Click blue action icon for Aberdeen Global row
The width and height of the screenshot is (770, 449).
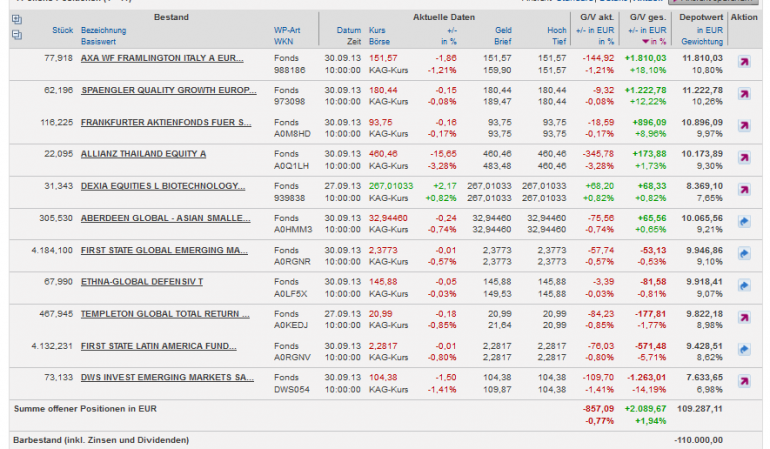tap(743, 222)
